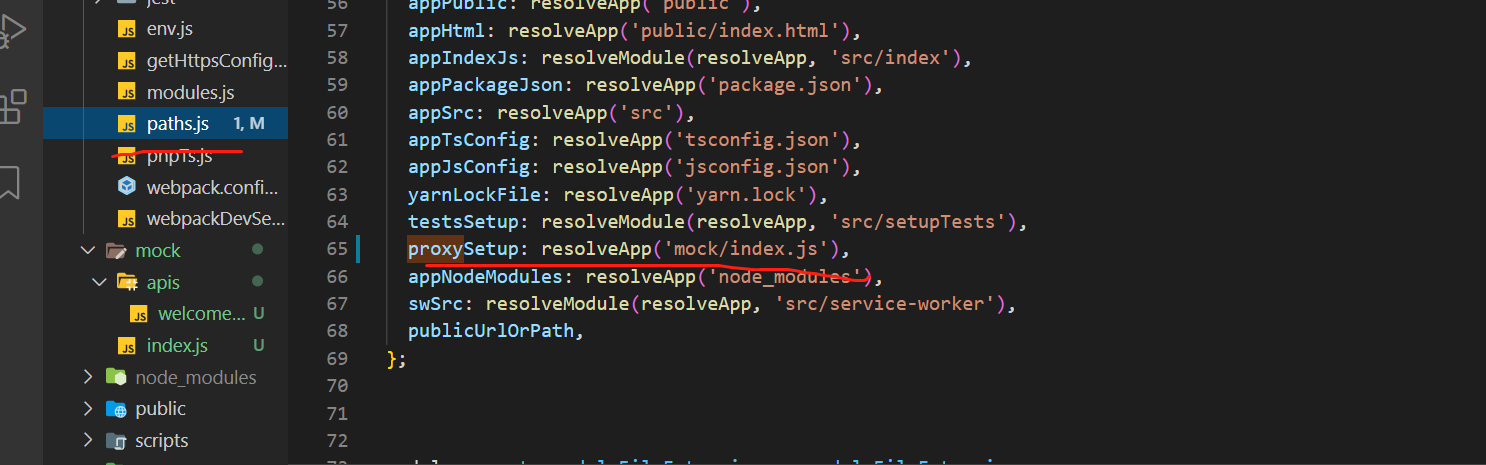Click publicUrlOrPath on line 68
Image resolution: width=1486 pixels, height=465 pixels.
[x=490, y=331]
